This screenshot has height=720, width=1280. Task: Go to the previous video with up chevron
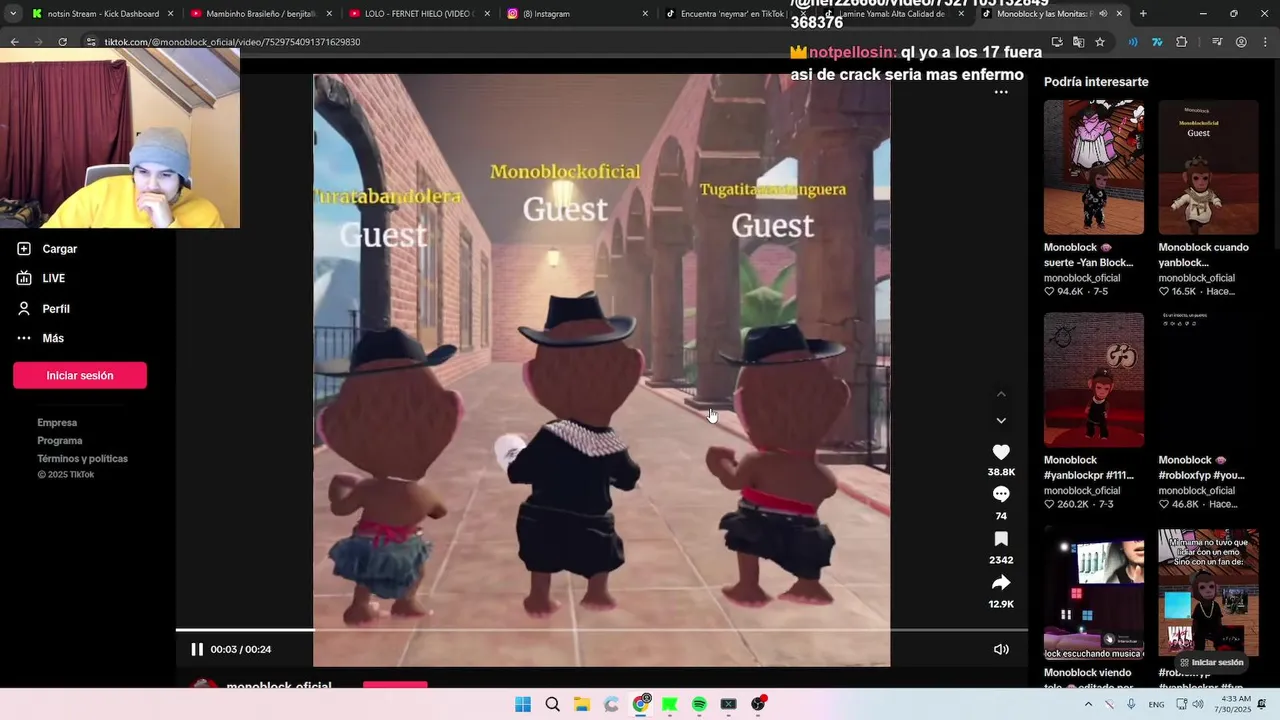click(x=1001, y=394)
